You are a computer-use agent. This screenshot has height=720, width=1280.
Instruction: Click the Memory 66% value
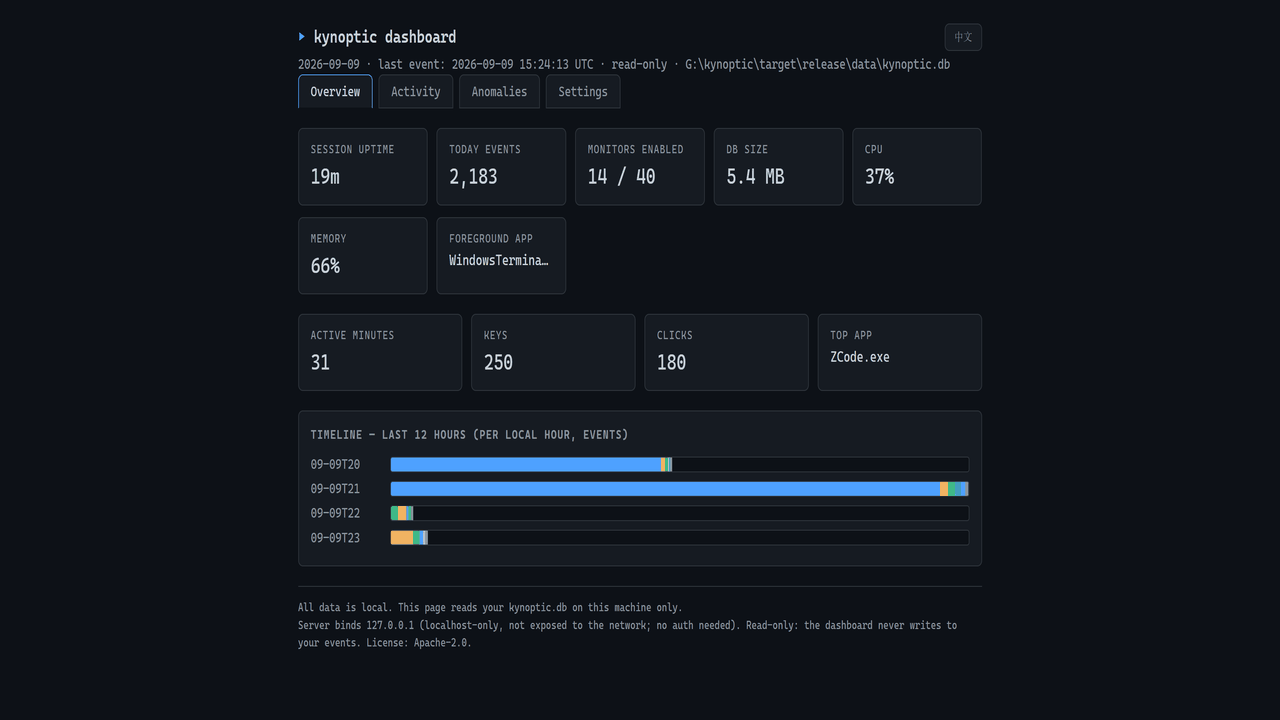(x=325, y=266)
